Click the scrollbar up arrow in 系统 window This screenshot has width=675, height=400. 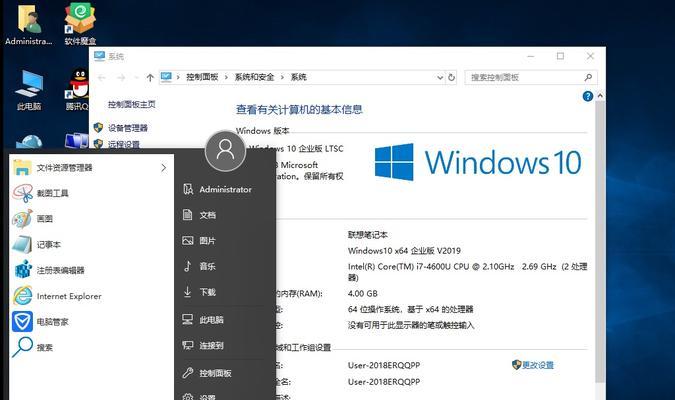click(600, 96)
